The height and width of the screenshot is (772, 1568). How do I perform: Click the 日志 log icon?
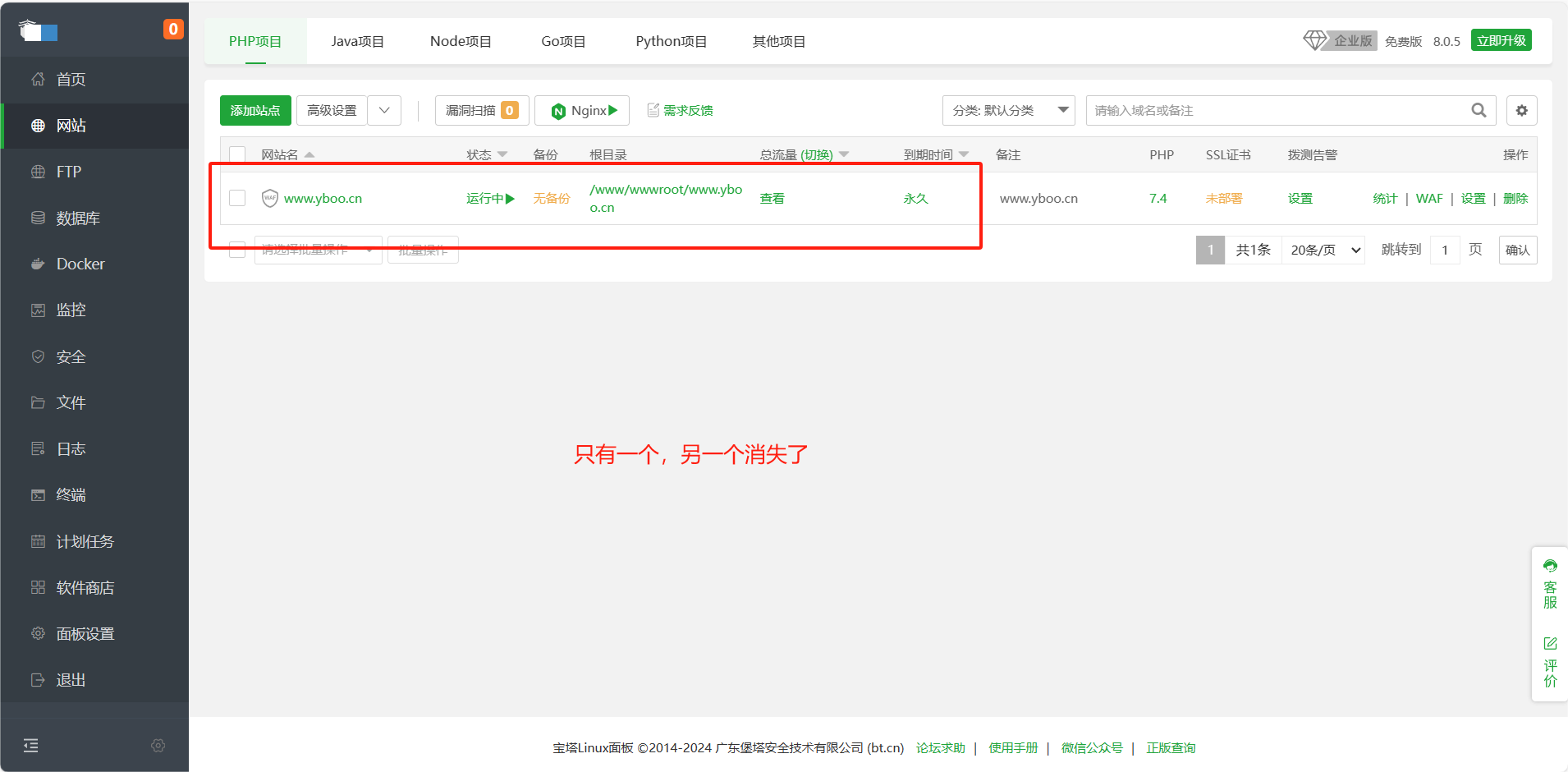pos(38,448)
